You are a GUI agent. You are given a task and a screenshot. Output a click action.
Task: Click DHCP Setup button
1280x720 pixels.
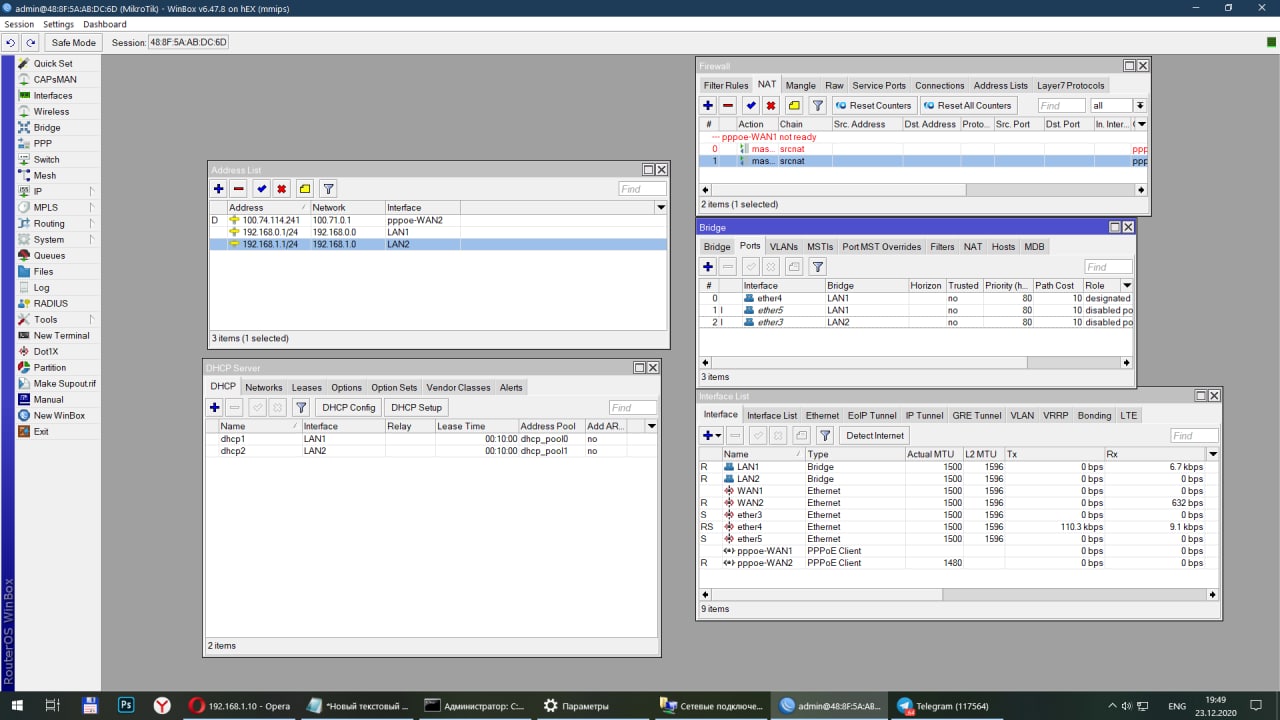(x=416, y=407)
